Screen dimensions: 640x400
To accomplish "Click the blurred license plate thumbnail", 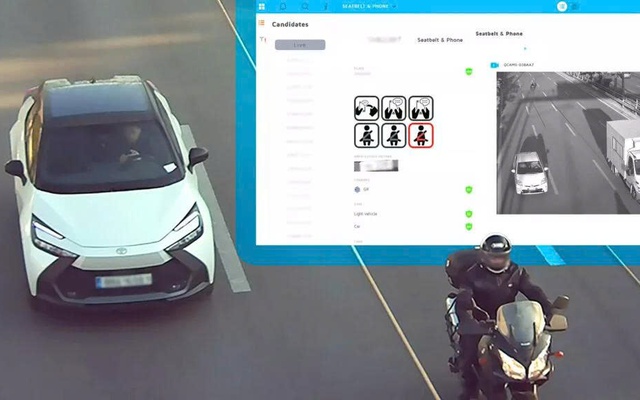I will click(x=376, y=165).
